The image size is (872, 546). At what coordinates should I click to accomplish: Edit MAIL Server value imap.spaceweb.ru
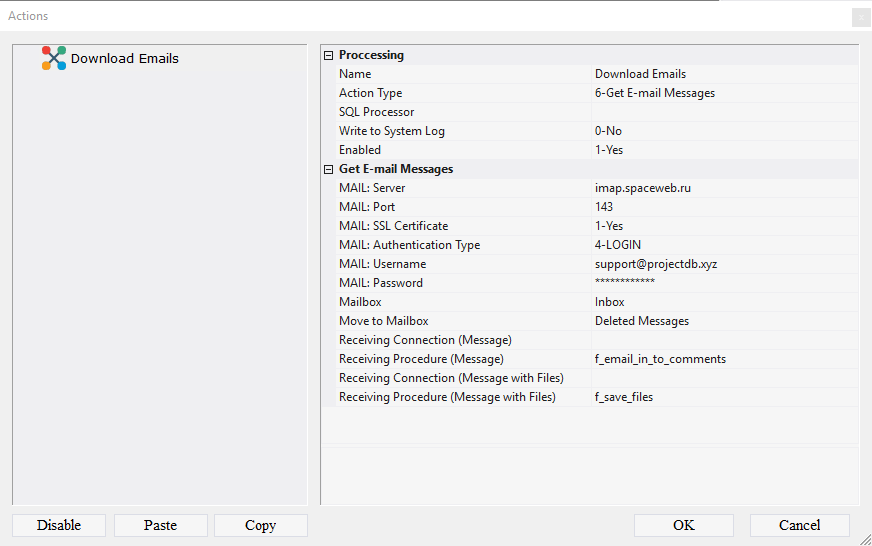pos(724,188)
